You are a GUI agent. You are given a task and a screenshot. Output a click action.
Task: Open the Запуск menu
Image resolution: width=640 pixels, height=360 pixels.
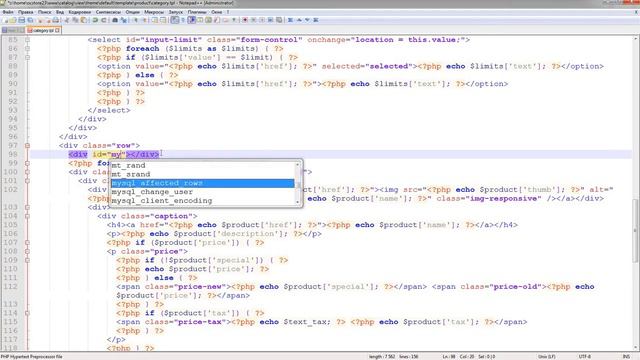[x=176, y=12]
